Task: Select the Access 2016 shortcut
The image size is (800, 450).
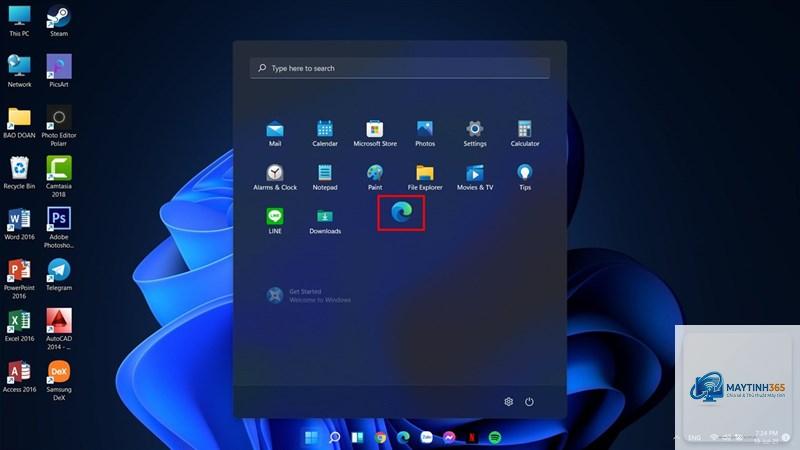Action: 19,376
